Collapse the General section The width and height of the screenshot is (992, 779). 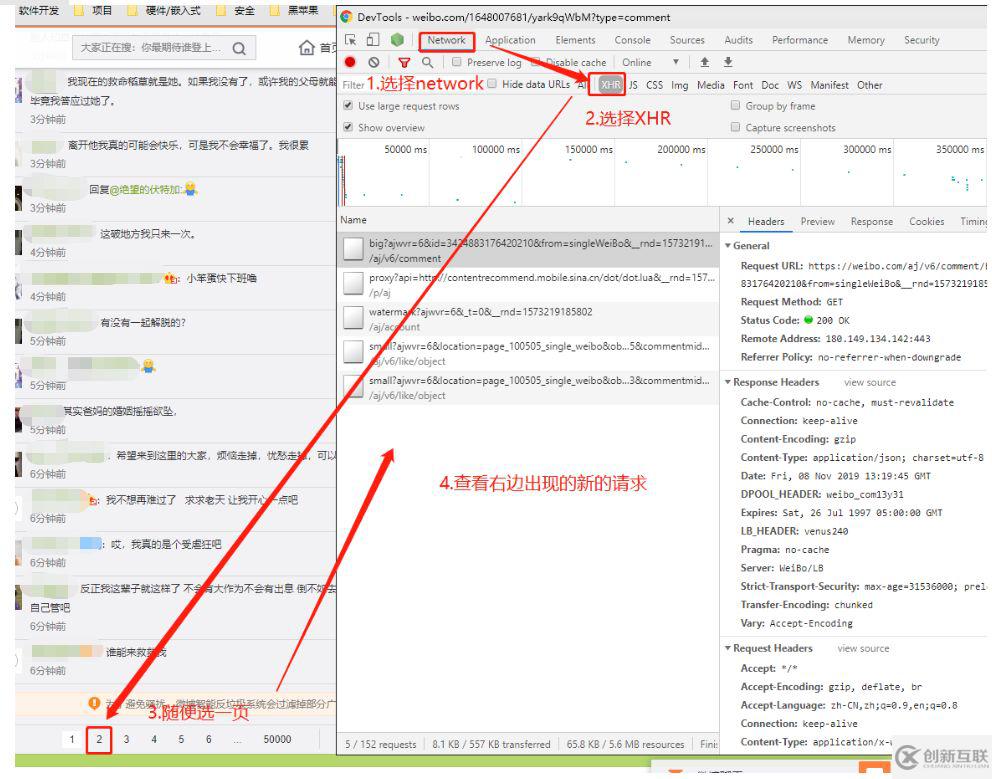click(727, 245)
